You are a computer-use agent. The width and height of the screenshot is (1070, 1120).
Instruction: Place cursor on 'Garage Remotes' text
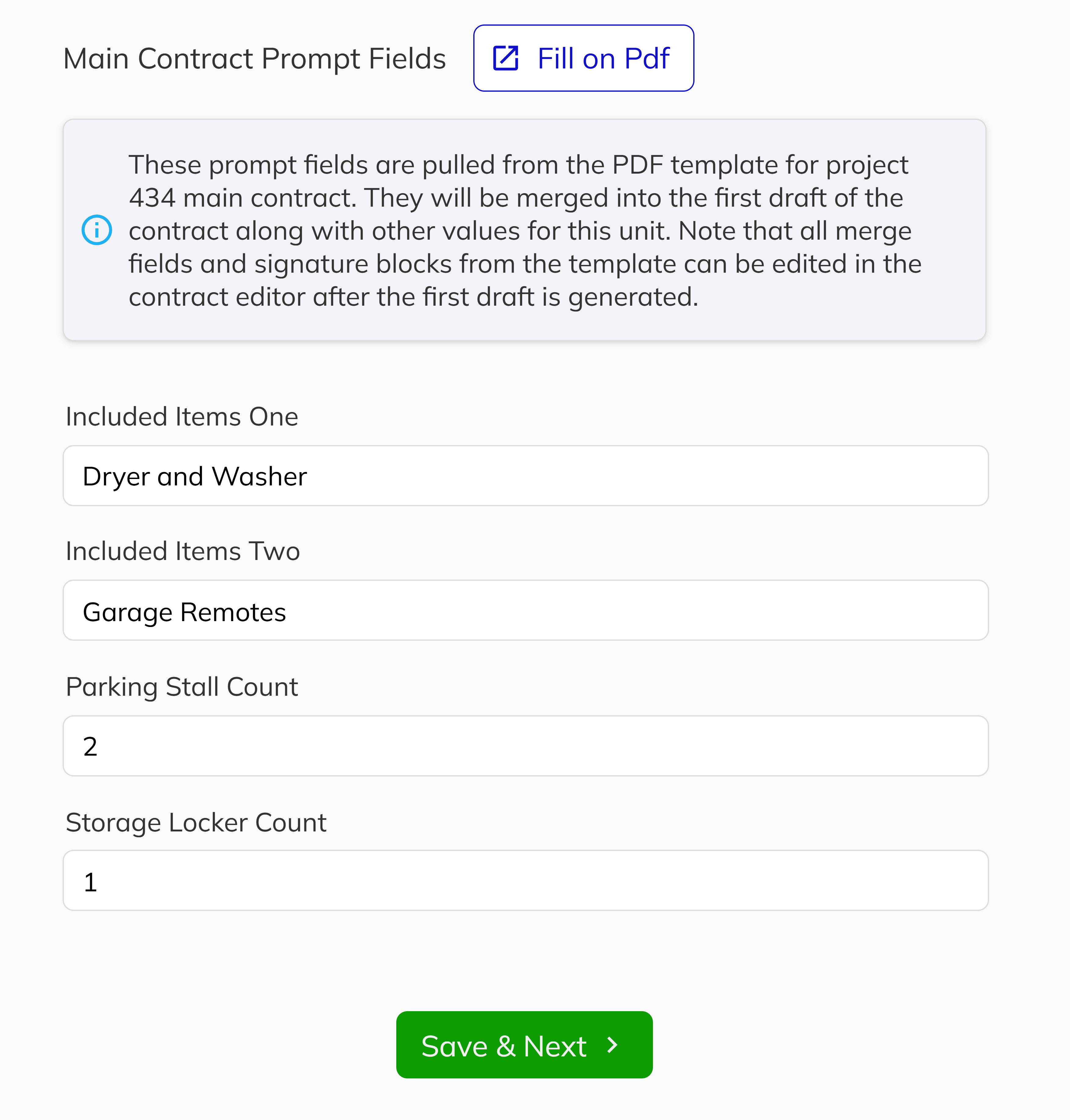184,612
